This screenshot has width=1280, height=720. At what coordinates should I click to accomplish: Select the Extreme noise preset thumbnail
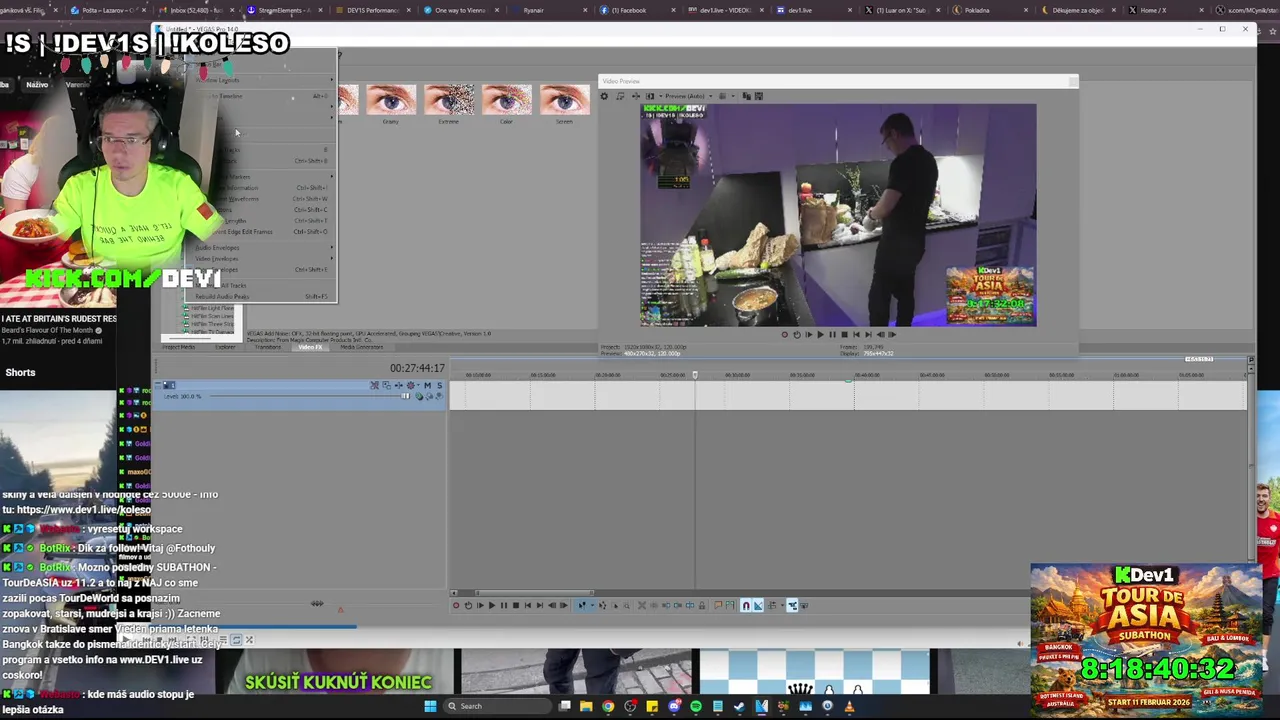[x=448, y=101]
